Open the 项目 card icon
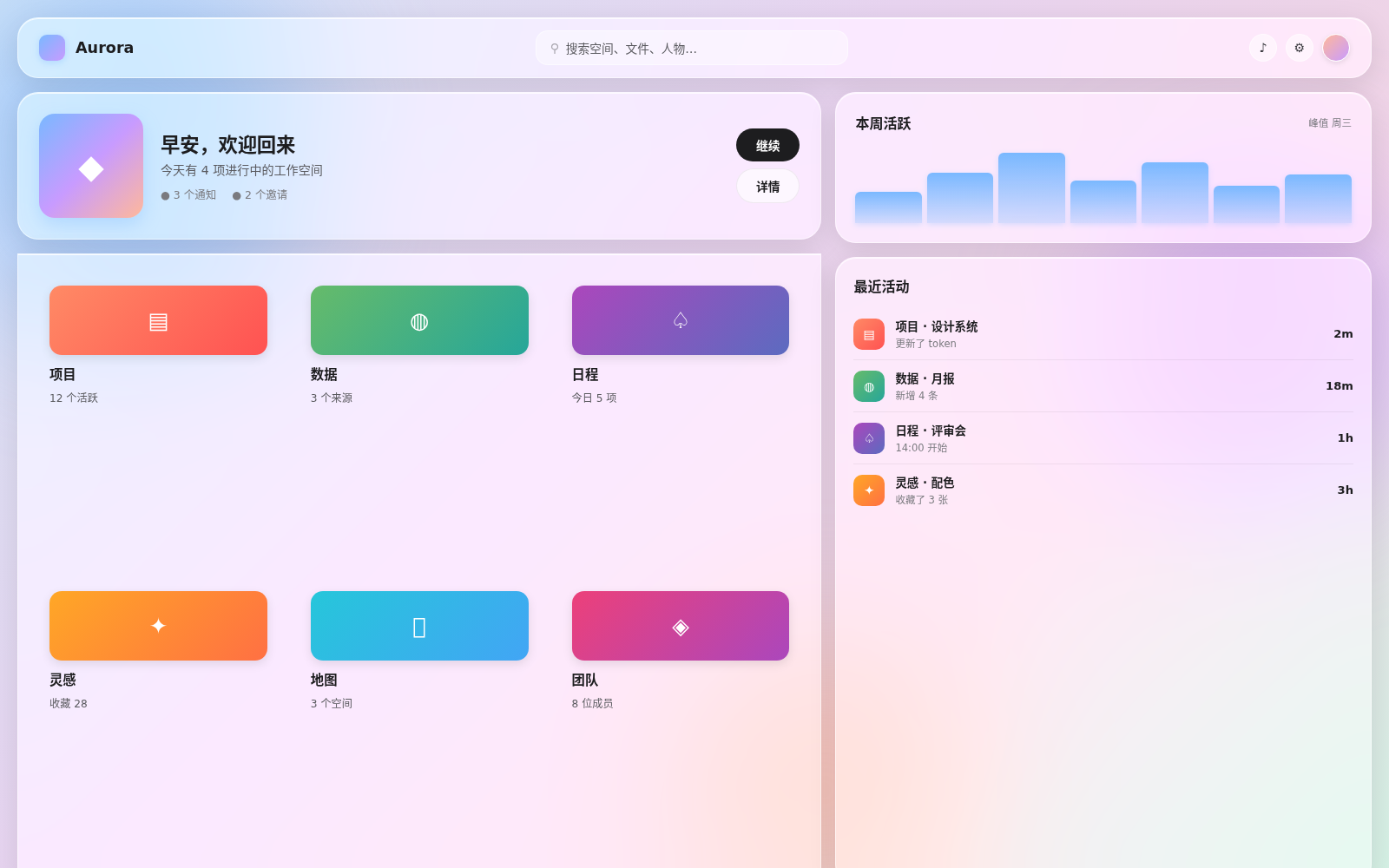The image size is (1389, 868). tap(158, 320)
